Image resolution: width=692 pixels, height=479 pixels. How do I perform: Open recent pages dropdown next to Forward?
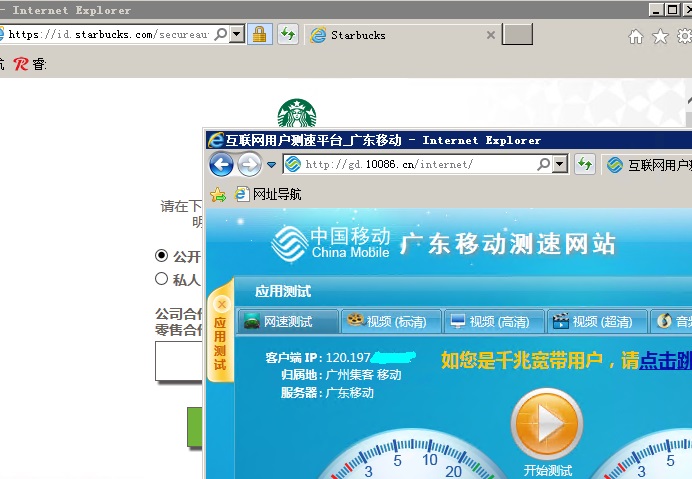(271, 165)
